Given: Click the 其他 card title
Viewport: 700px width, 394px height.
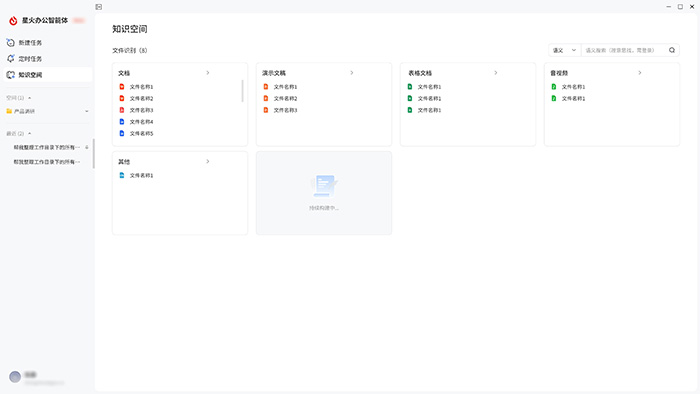Looking at the screenshot, I should click(124, 162).
